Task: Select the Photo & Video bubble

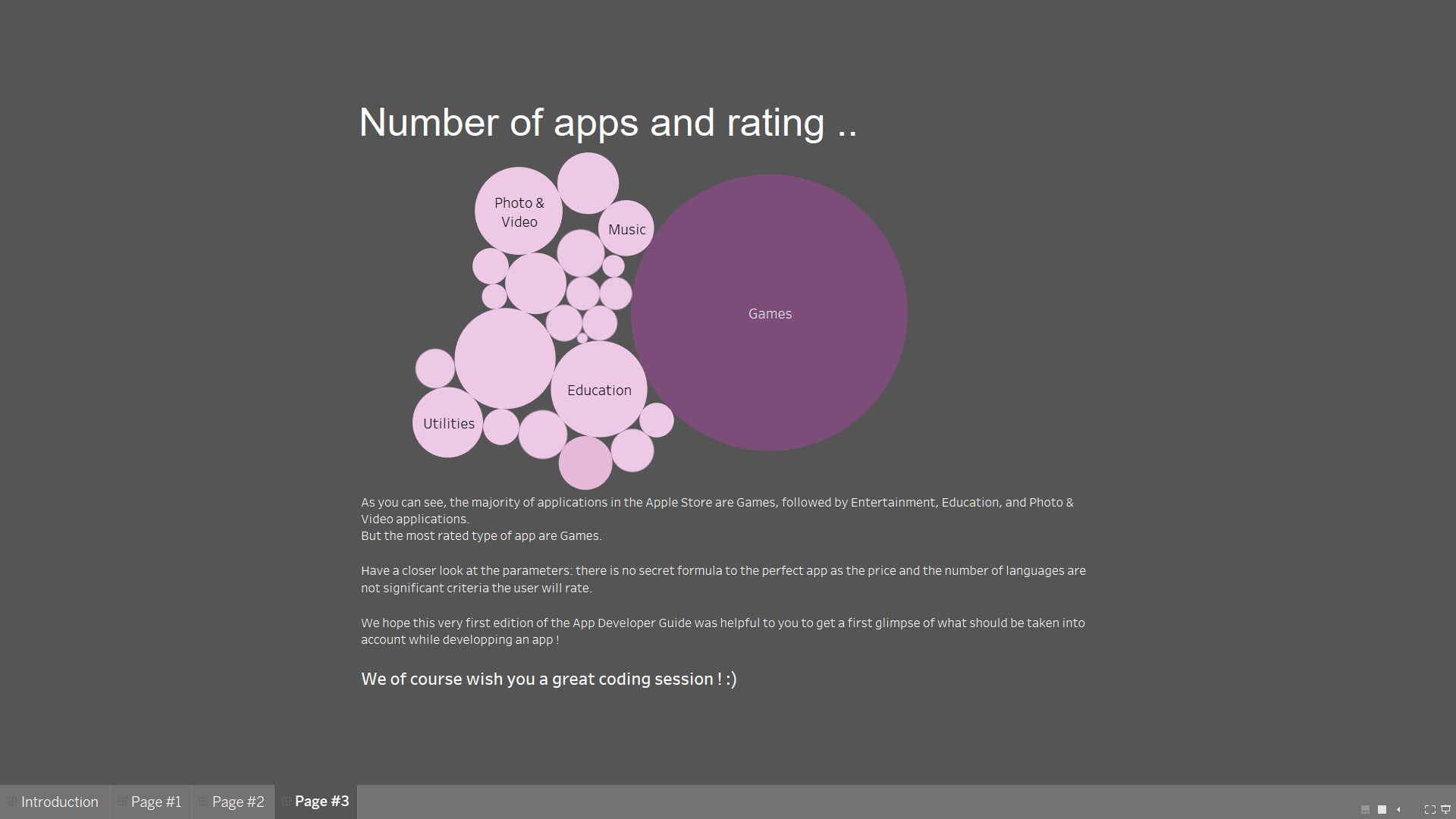Action: pos(518,212)
